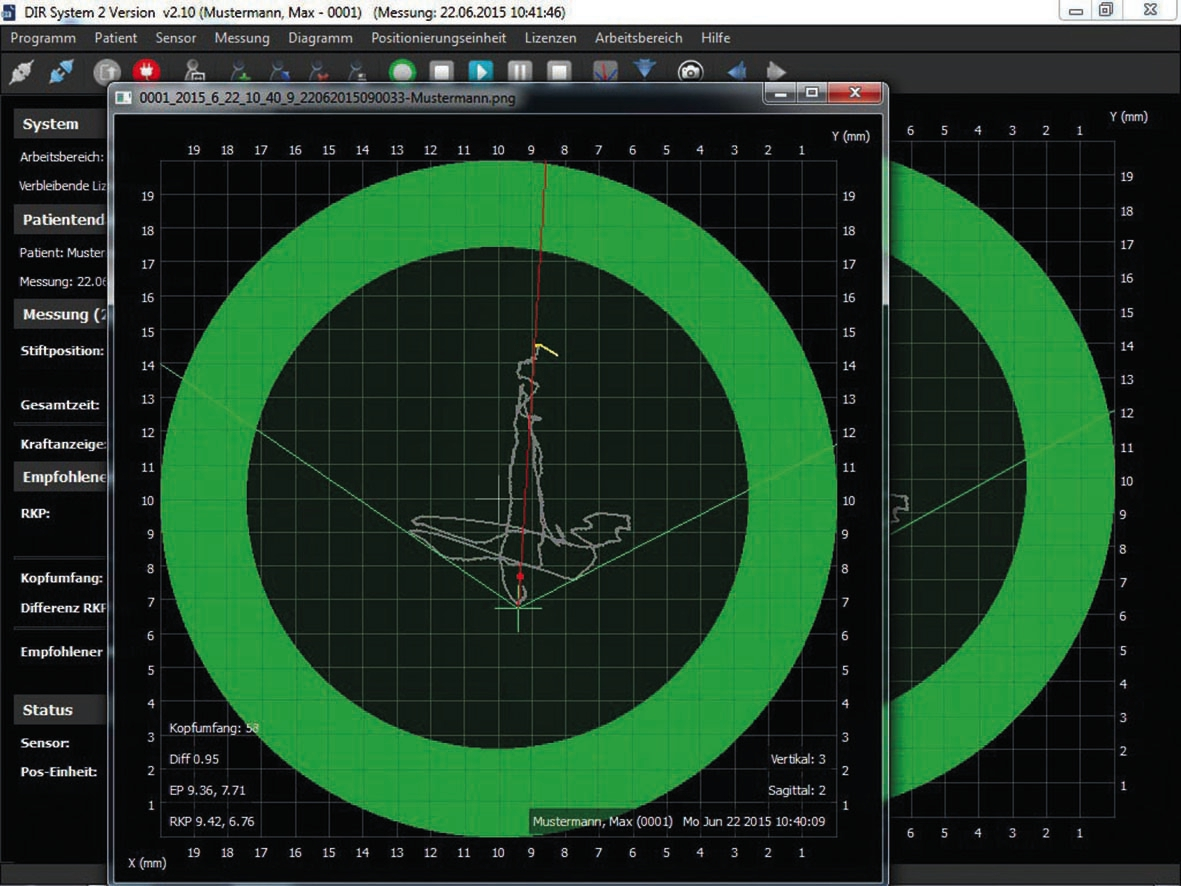This screenshot has width=1181, height=886.
Task: Open the Positionierungseinheit menu
Action: click(438, 38)
